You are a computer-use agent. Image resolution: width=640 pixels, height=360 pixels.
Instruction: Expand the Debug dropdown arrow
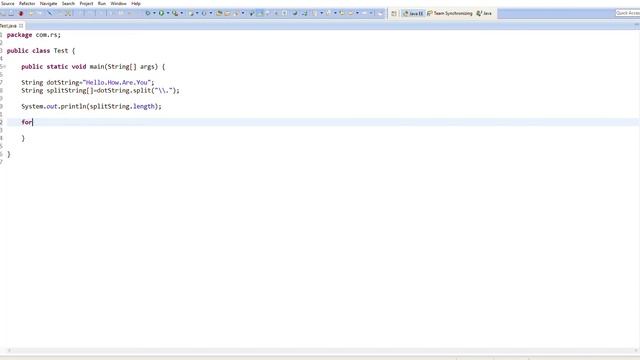(x=154, y=13)
